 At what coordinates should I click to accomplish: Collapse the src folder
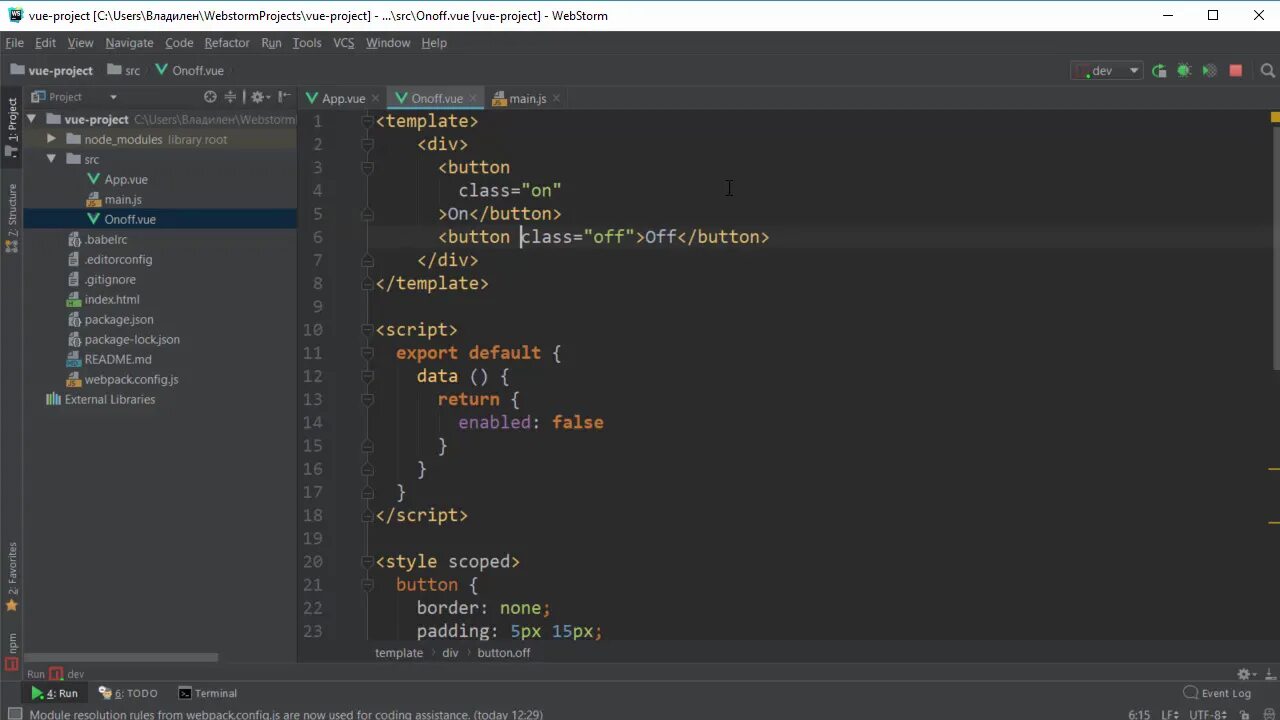(51, 159)
